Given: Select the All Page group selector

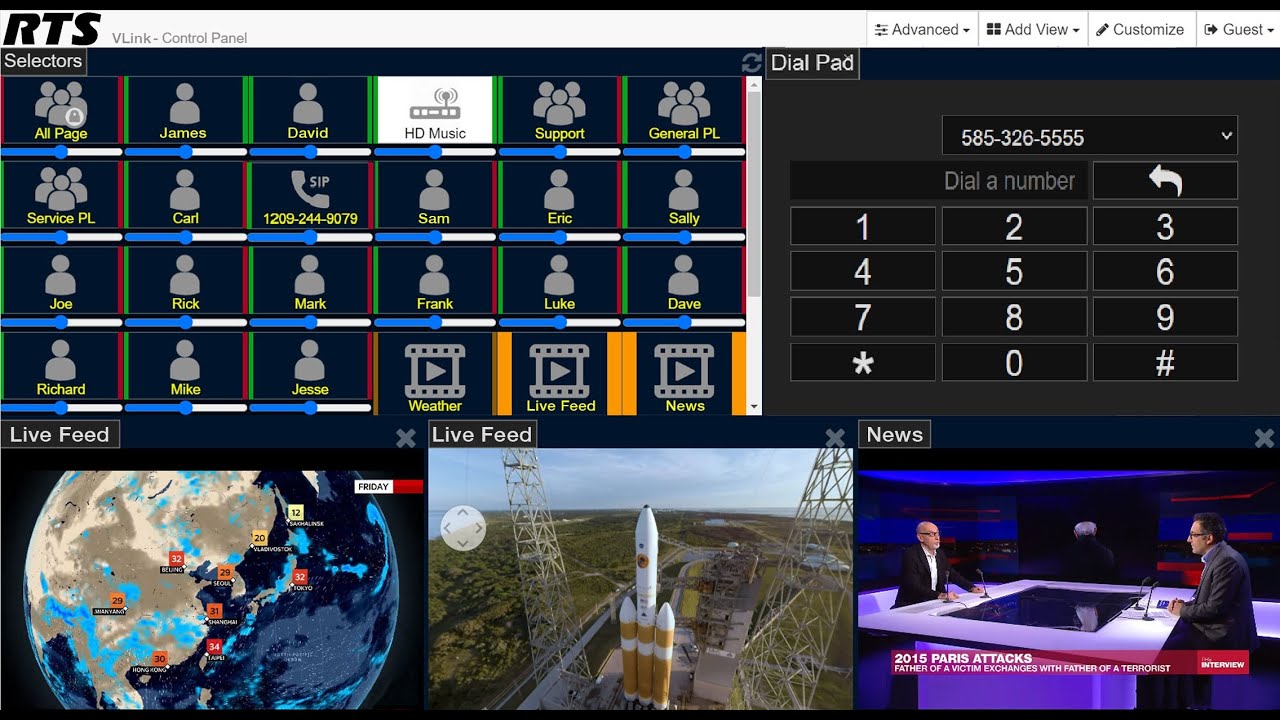Looking at the screenshot, I should pos(61,110).
